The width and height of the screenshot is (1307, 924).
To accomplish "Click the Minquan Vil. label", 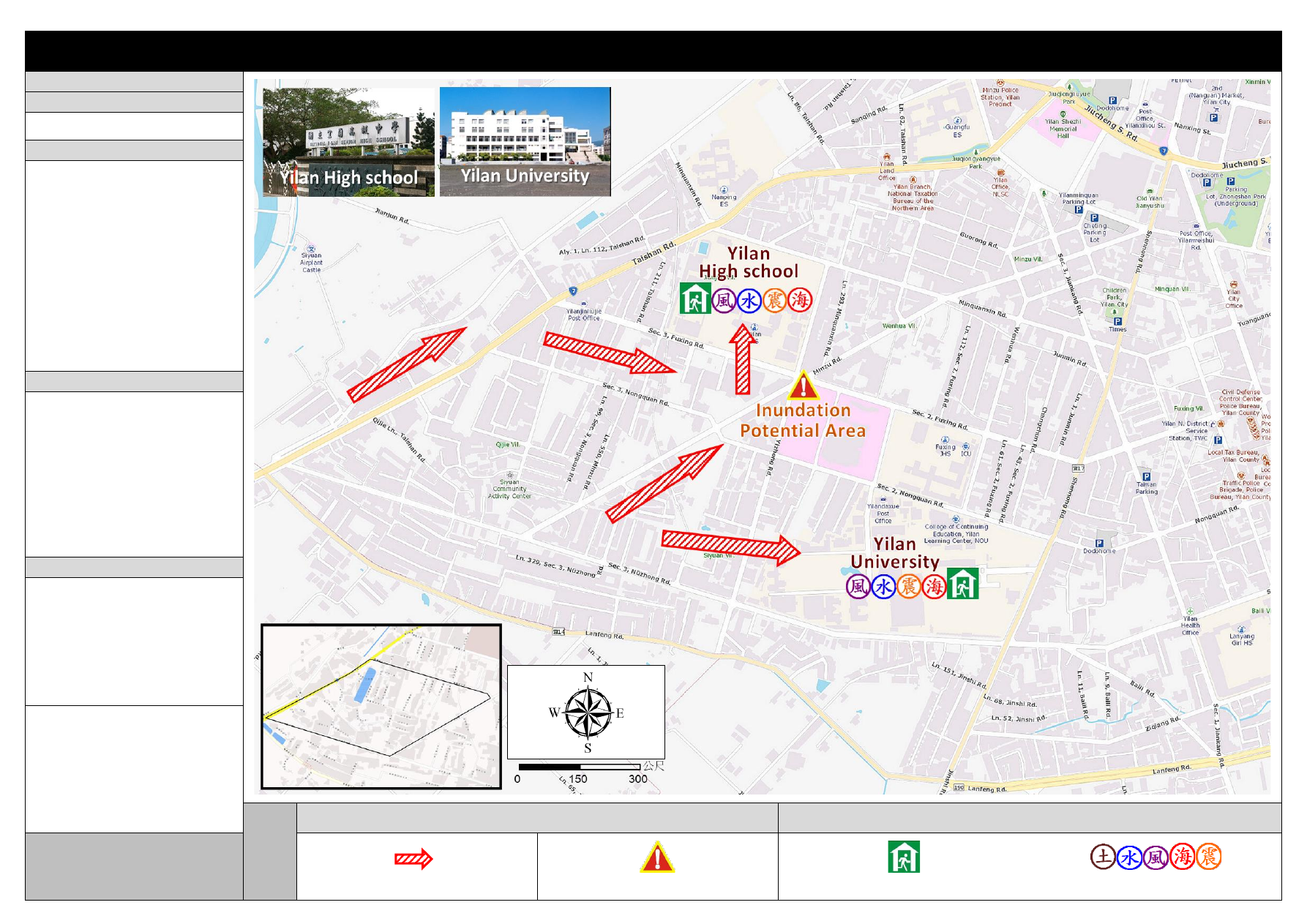I will tap(1172, 289).
